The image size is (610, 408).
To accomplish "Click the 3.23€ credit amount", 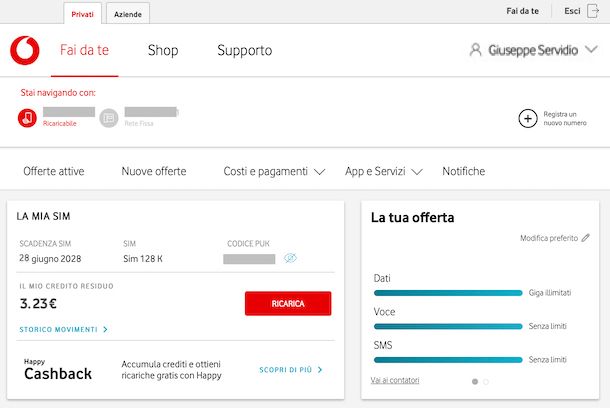I will pos(38,303).
